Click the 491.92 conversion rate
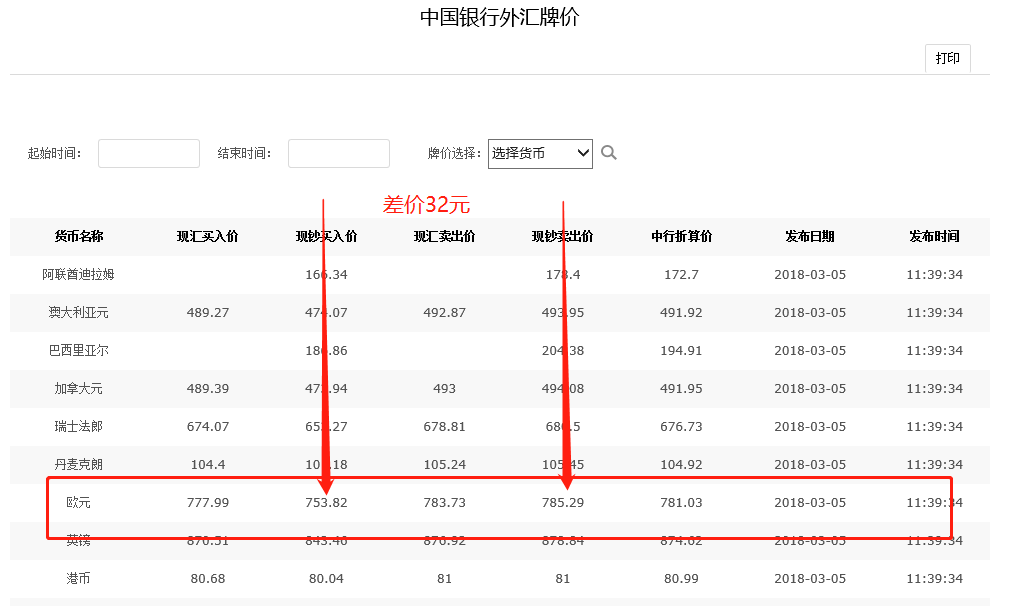This screenshot has width=1015, height=606. click(681, 313)
